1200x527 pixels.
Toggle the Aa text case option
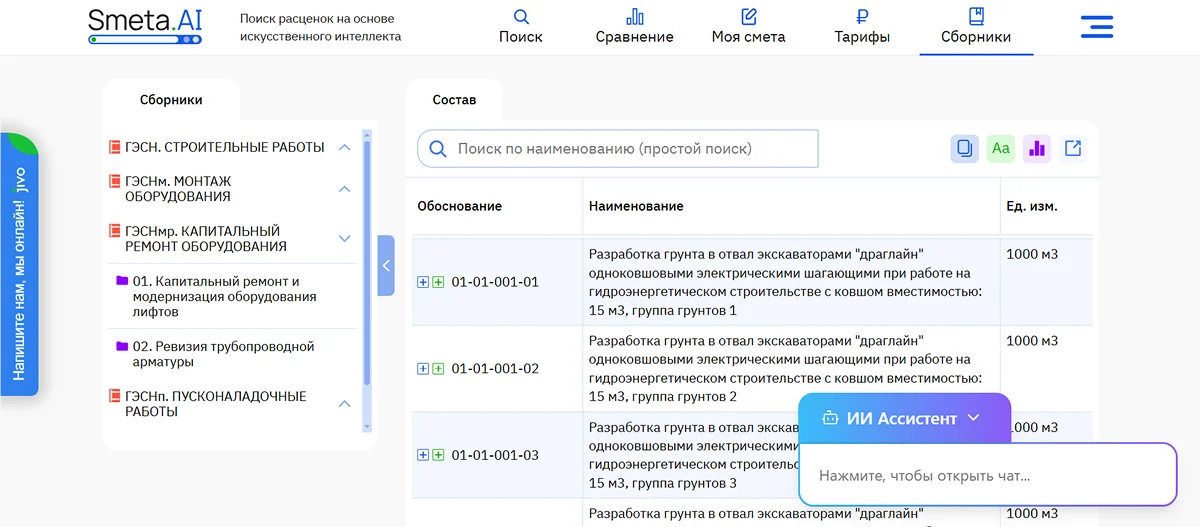(1000, 149)
